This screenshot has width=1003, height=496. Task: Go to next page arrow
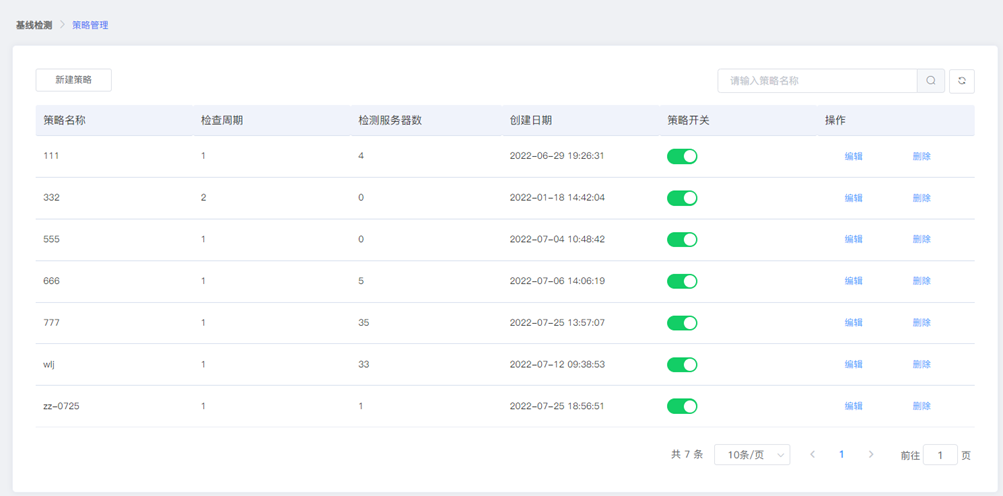point(871,454)
